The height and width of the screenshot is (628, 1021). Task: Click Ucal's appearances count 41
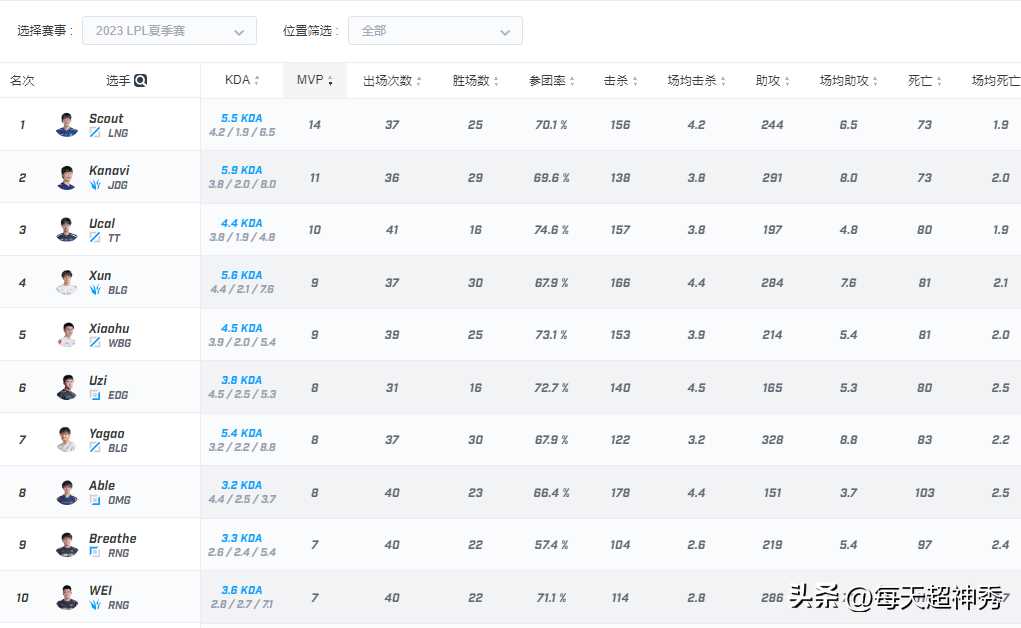point(392,229)
